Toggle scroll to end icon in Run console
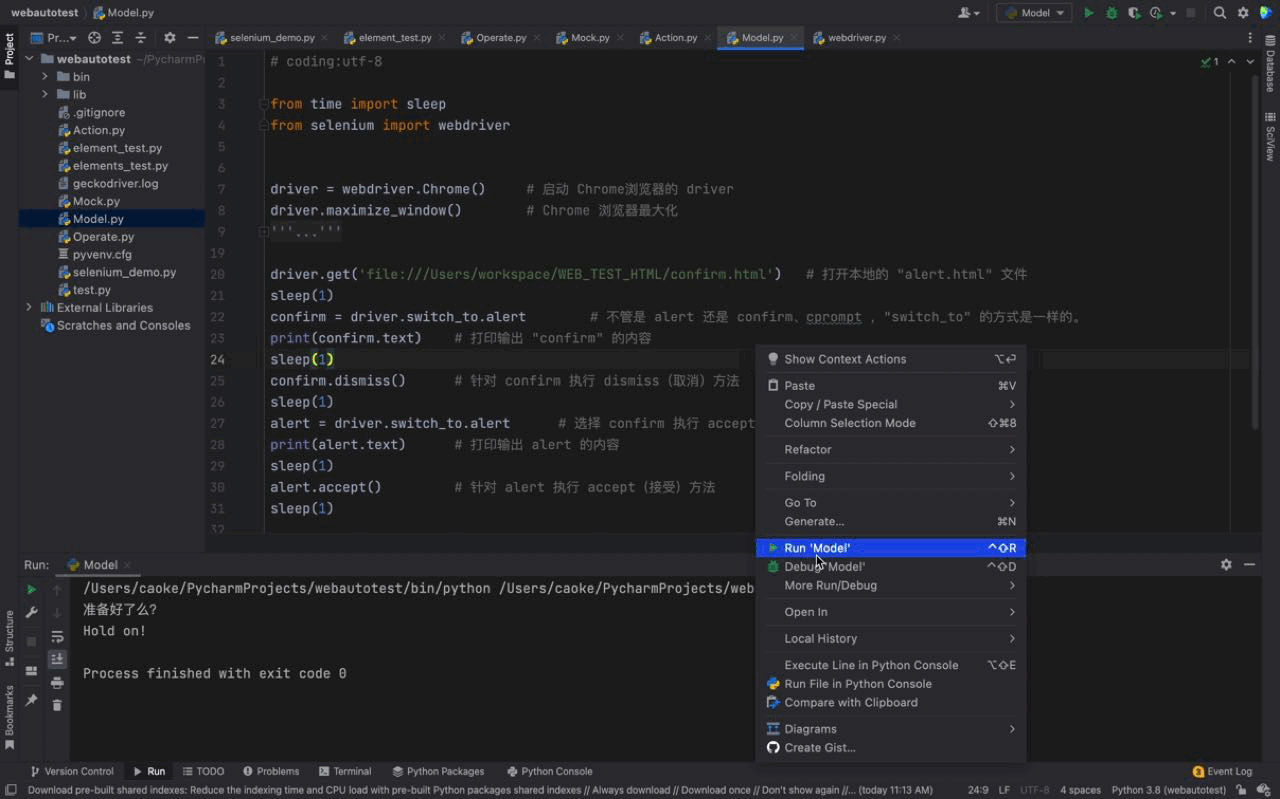Viewport: 1280px width, 799px height. click(x=57, y=659)
